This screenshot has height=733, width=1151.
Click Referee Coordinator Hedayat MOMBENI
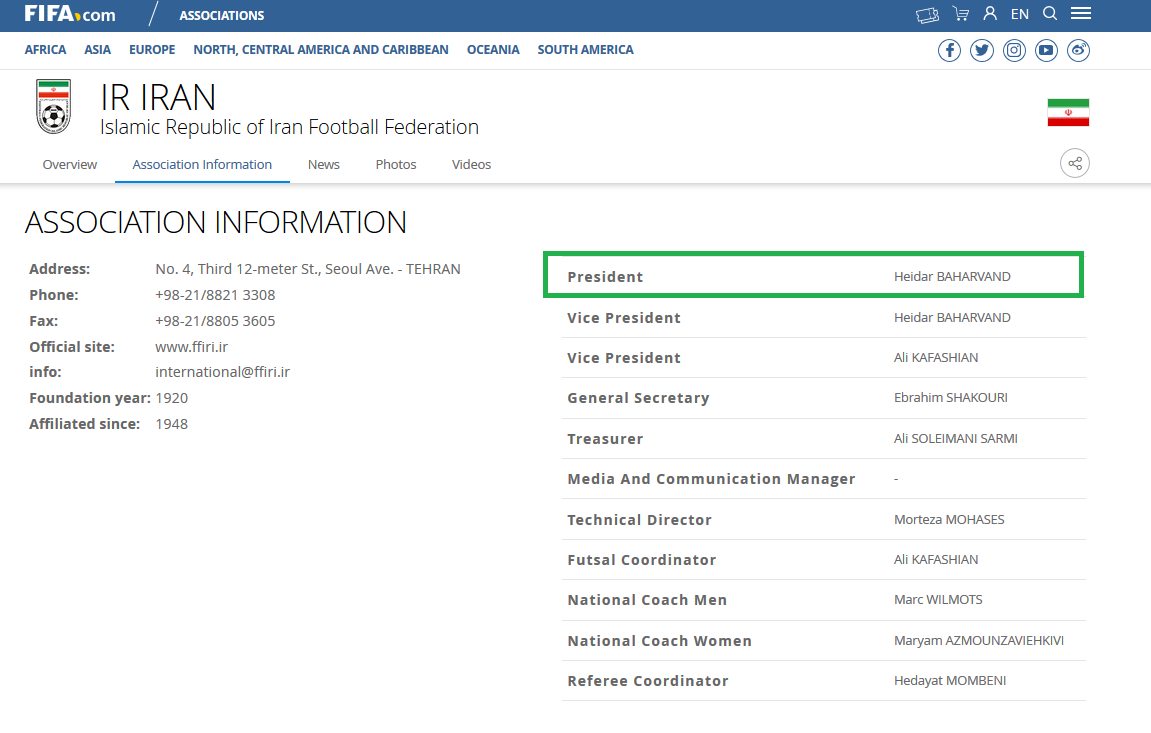point(950,681)
